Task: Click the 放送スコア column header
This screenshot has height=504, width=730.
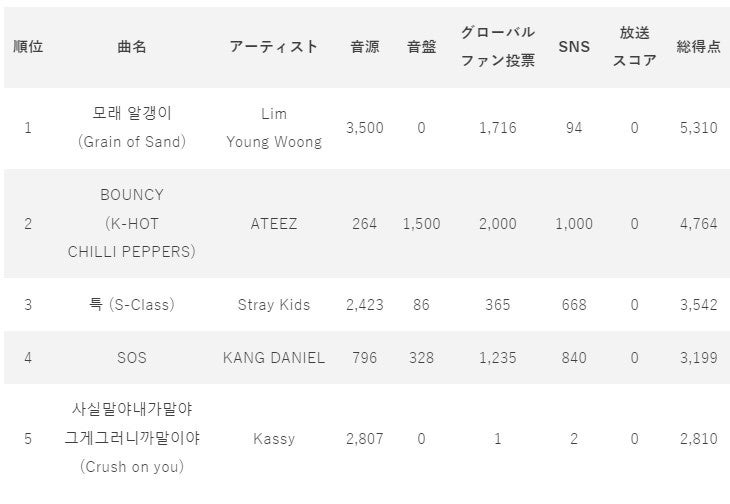Action: pyautogui.click(x=634, y=47)
